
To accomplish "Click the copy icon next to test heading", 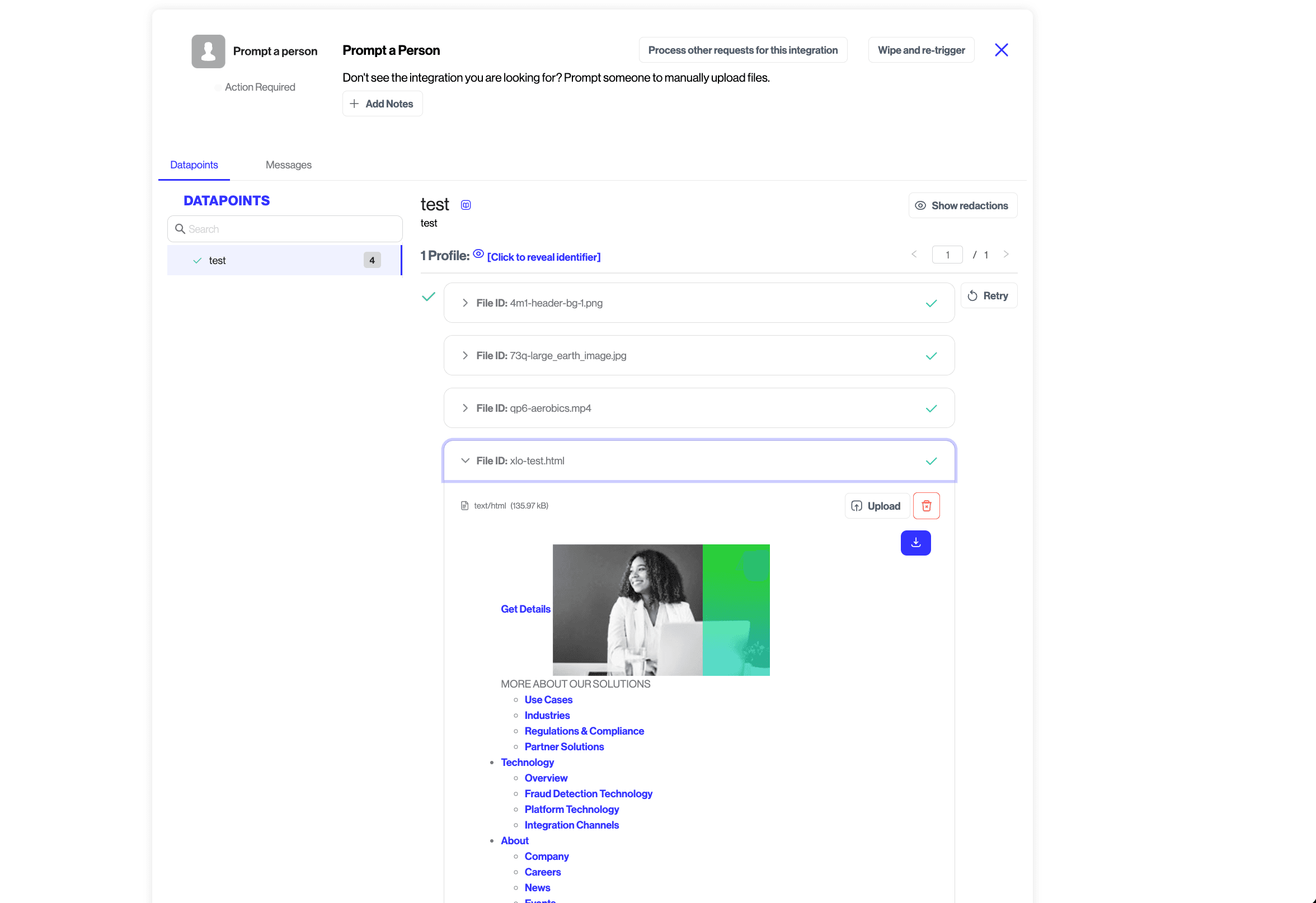I will coord(466,205).
